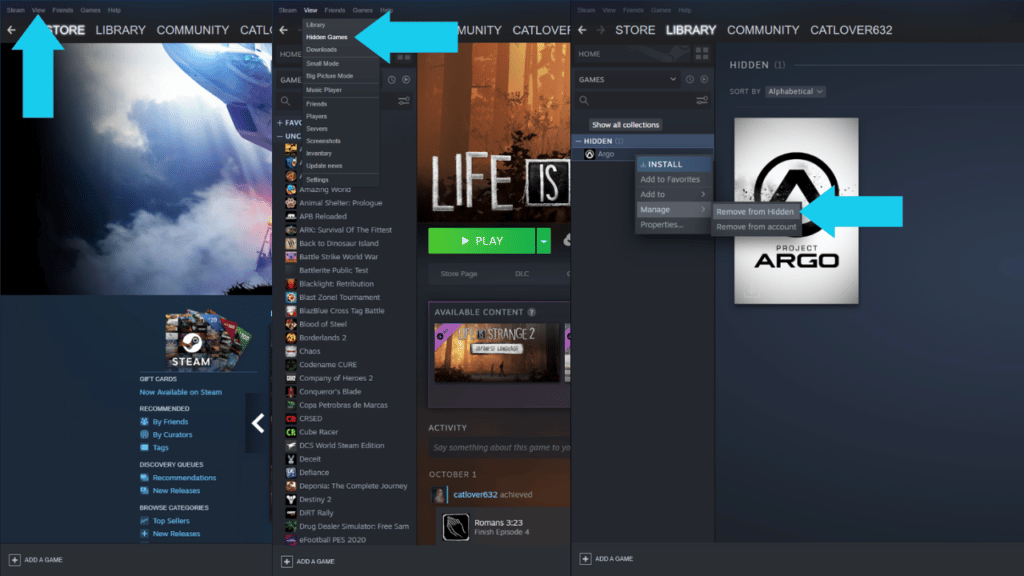Toggle the ready-to-play filter, right panel
The width and height of the screenshot is (1024, 576).
click(704, 80)
